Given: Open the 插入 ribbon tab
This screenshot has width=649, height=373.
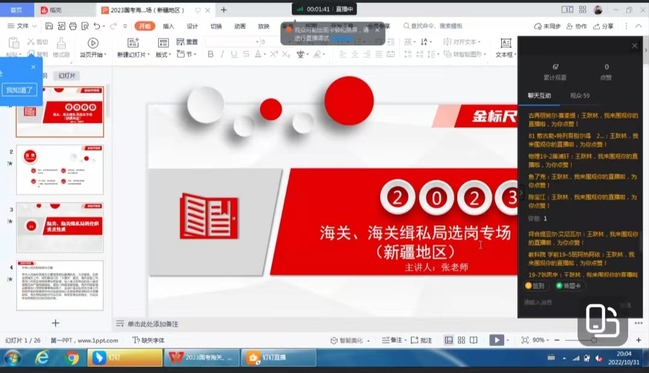Looking at the screenshot, I should (x=168, y=26).
